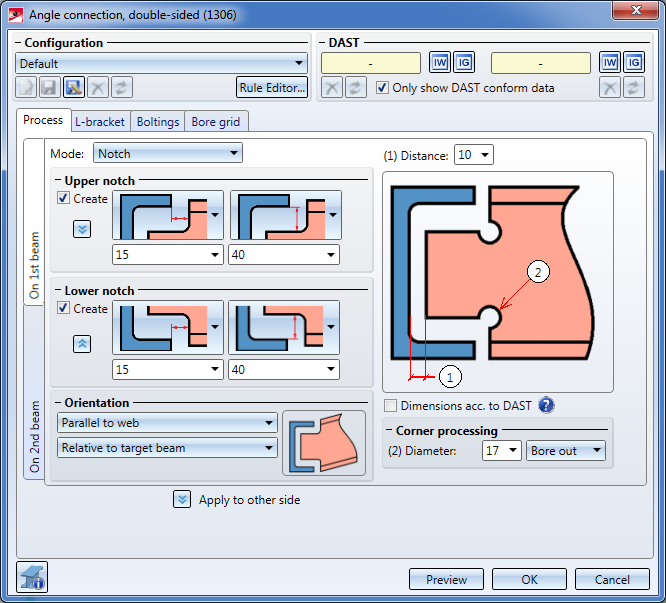Click delete icon under second DAST field
This screenshot has height=603, width=666.
(610, 87)
